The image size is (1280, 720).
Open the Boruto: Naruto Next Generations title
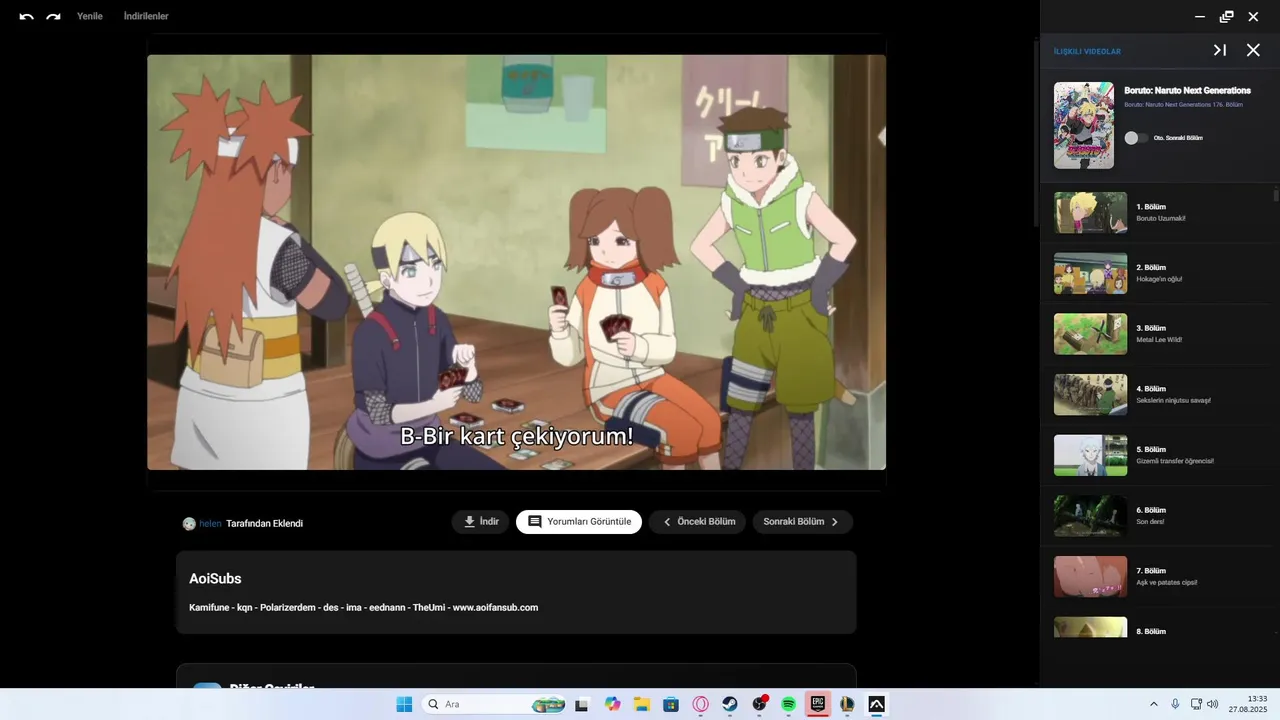coord(1187,90)
